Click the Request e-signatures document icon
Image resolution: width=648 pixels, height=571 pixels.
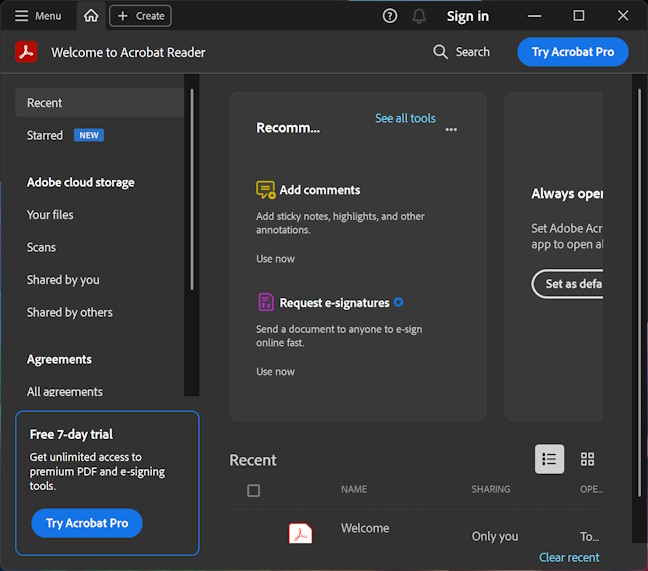pos(266,302)
